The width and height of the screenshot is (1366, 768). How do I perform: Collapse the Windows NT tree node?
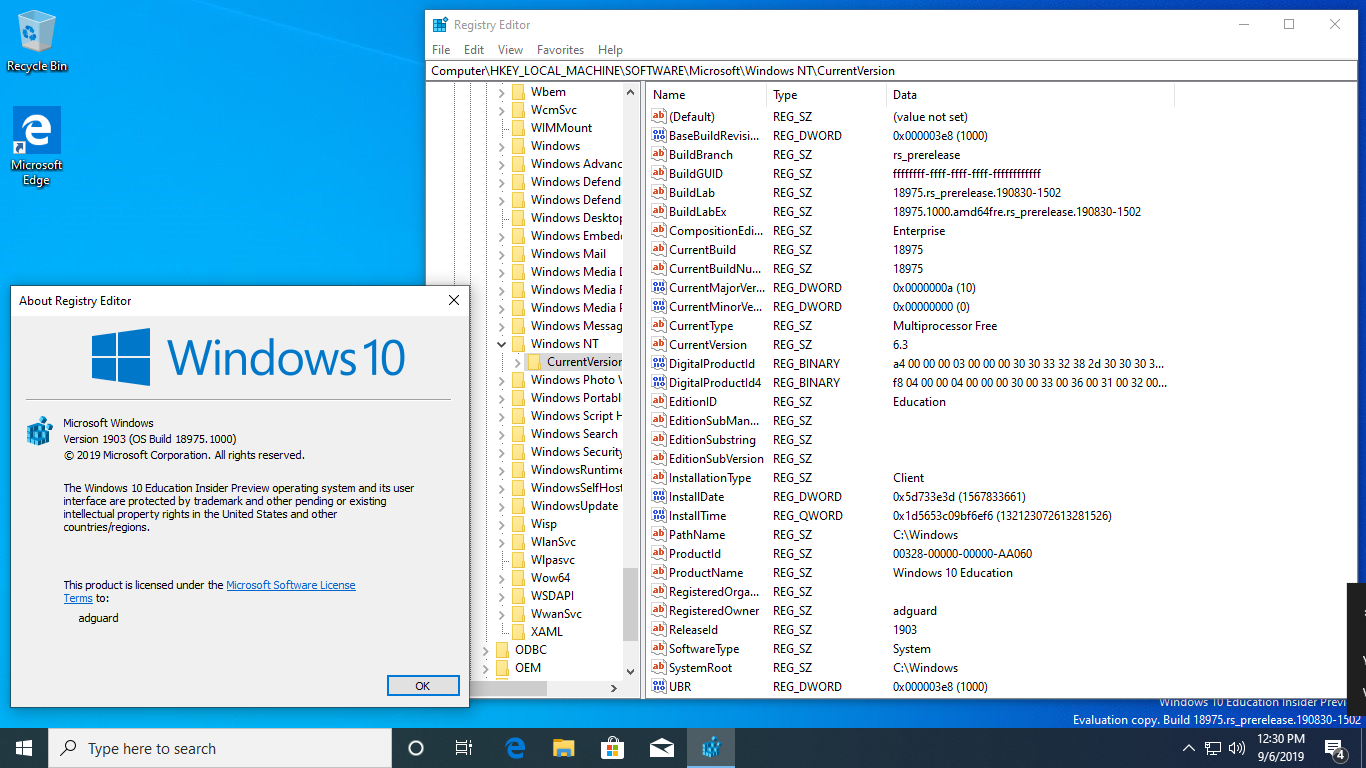(501, 343)
